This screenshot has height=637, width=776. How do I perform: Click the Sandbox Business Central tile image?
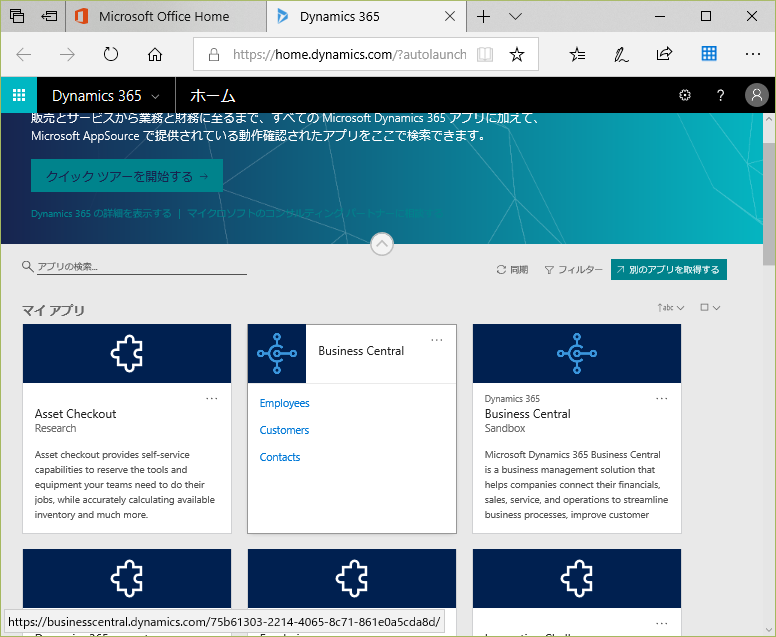point(577,353)
